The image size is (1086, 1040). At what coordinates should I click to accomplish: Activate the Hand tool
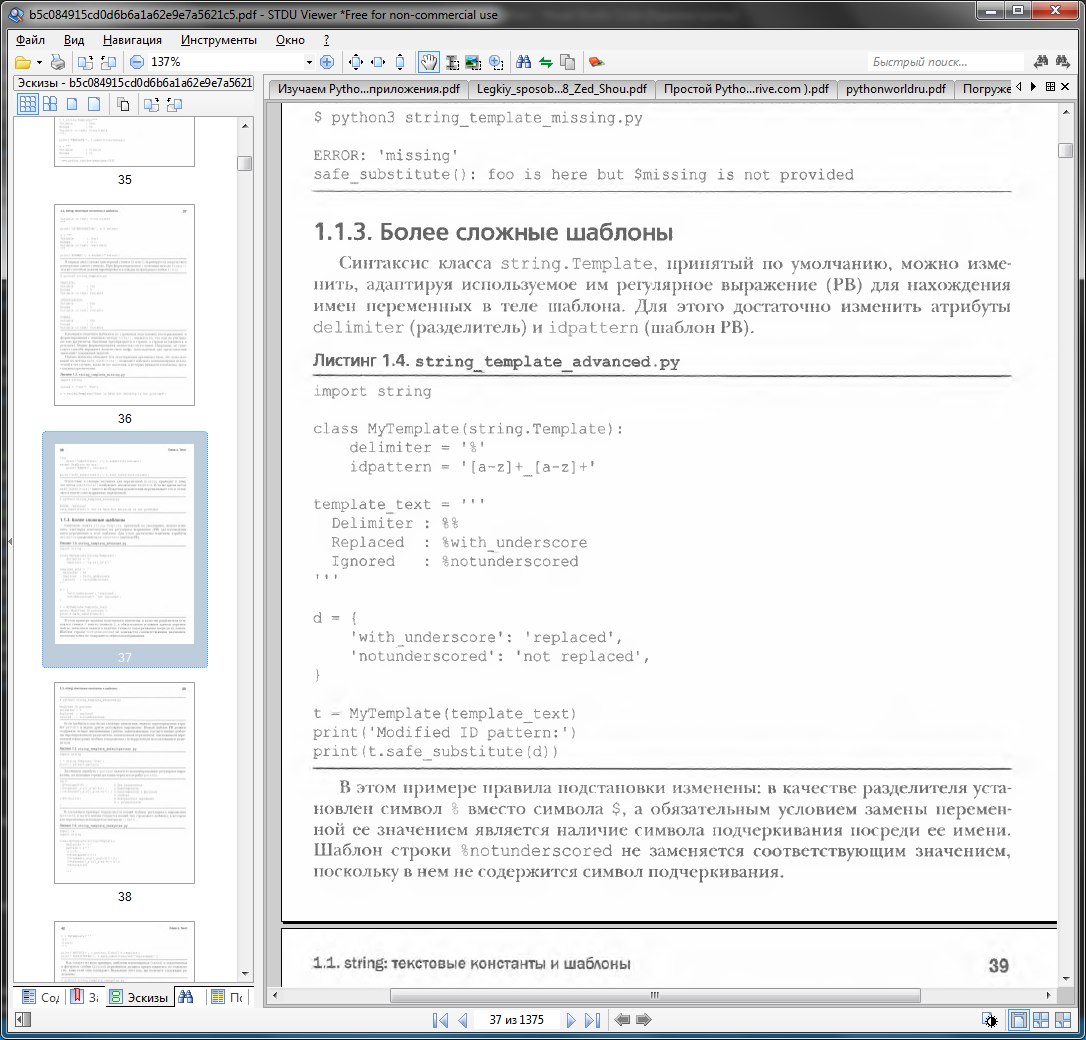coord(429,62)
